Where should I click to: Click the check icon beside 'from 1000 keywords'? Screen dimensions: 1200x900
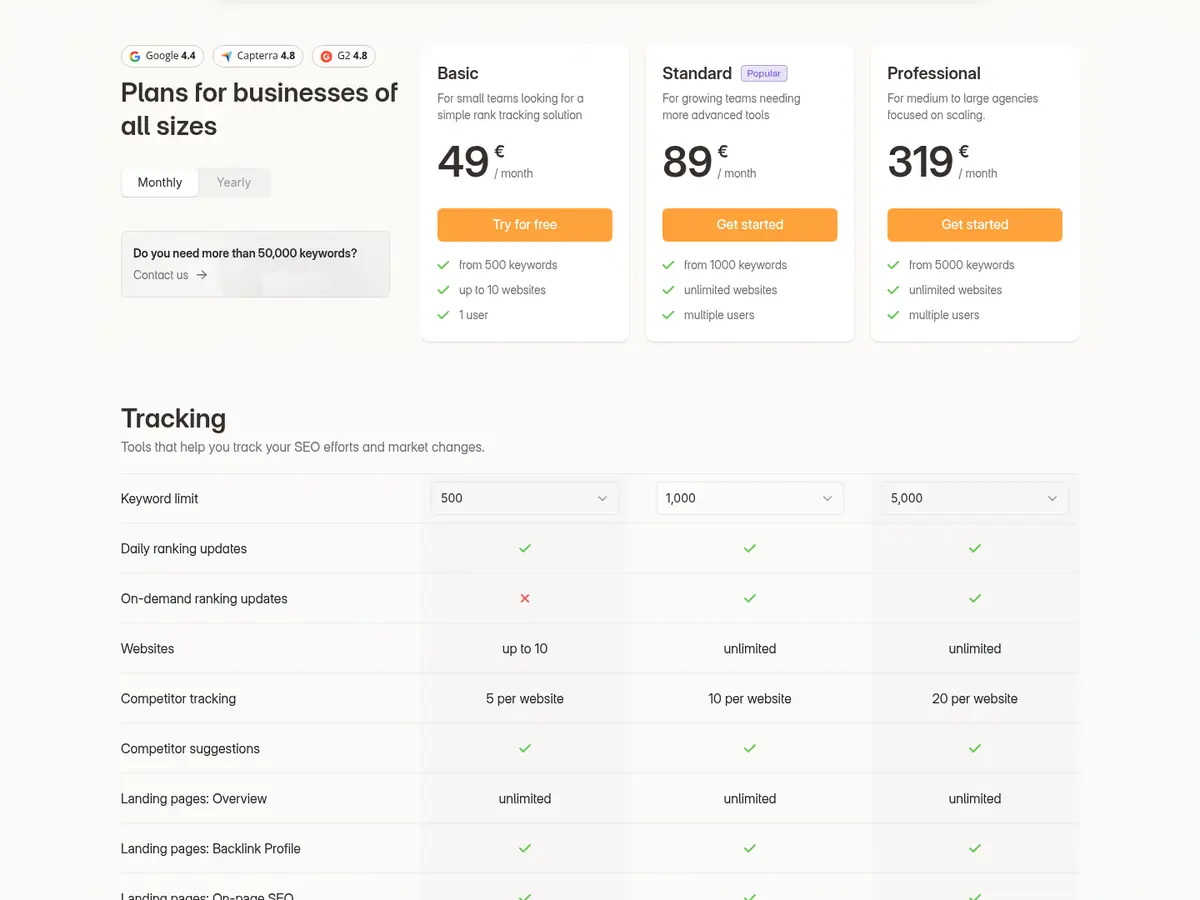[668, 265]
